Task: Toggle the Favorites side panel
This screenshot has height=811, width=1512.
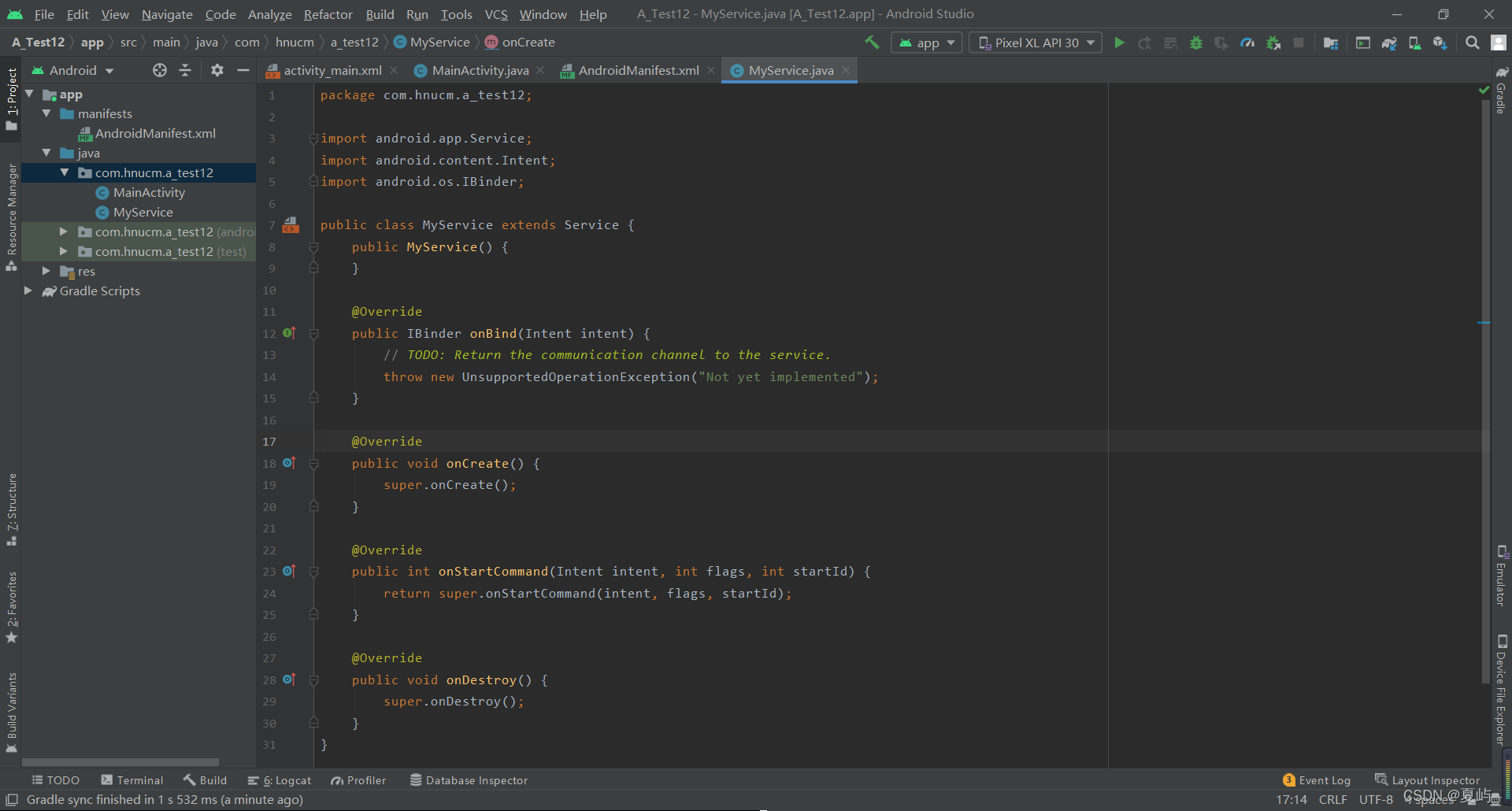Action: [11, 606]
